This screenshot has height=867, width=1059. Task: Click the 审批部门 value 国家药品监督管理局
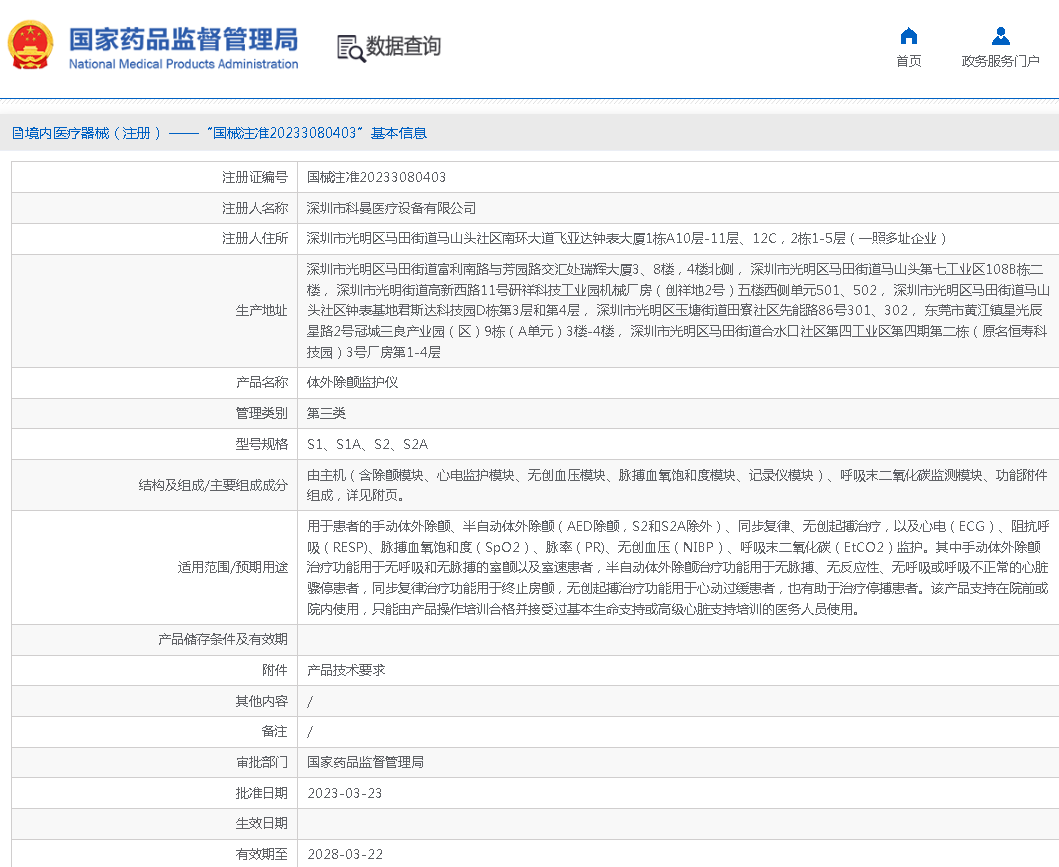coord(365,762)
